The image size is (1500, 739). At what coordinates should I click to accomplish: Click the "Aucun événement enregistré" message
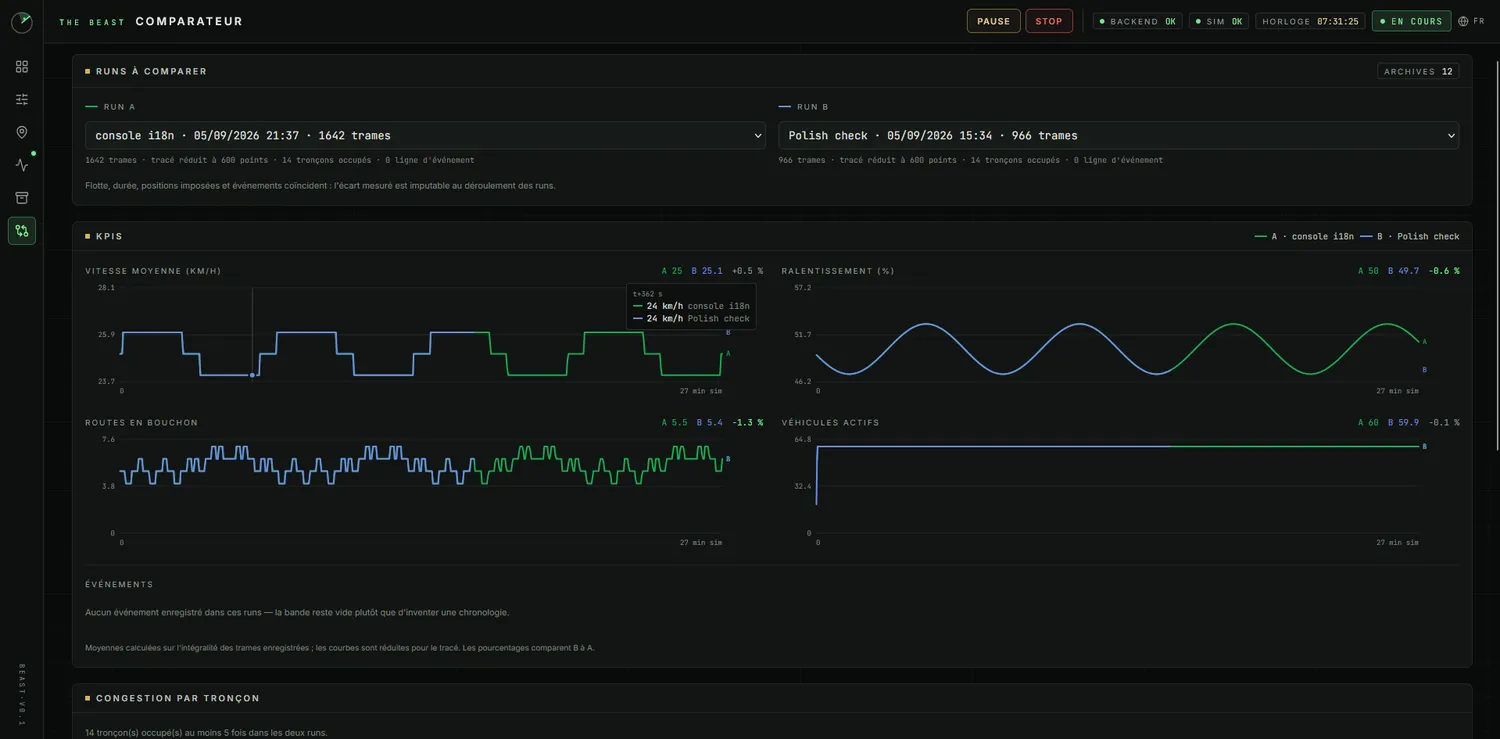[297, 612]
